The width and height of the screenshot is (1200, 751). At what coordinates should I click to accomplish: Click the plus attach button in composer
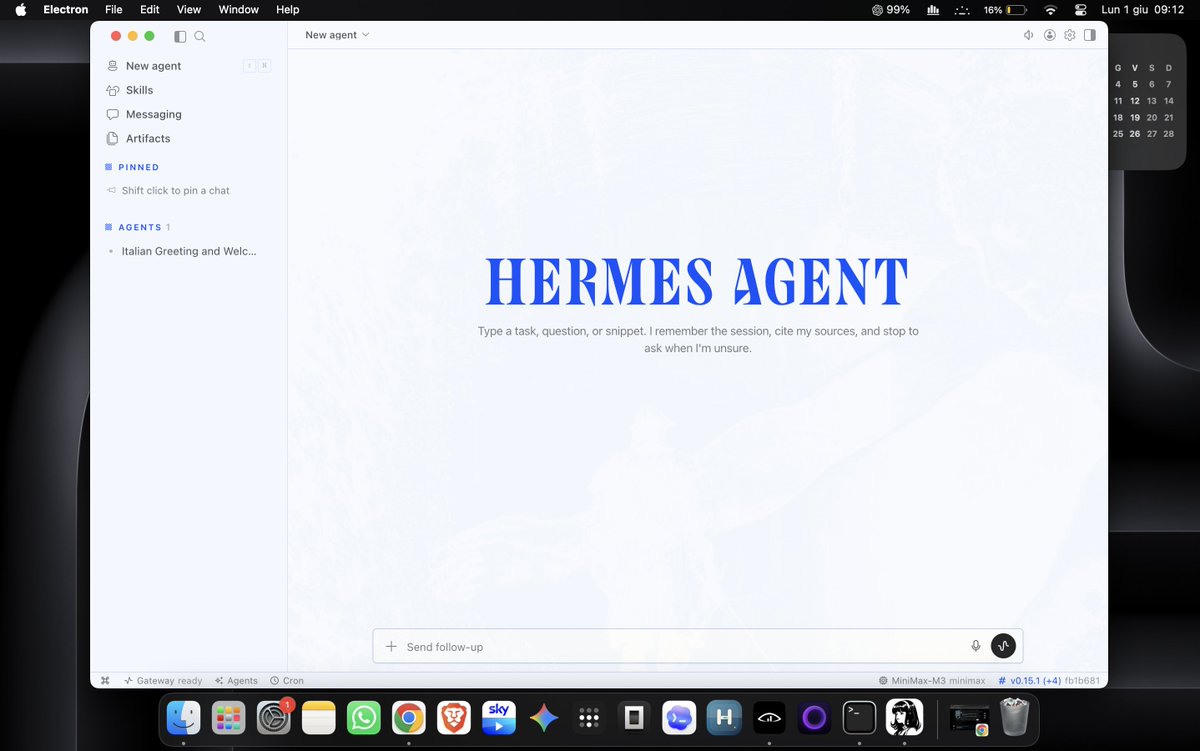[391, 647]
